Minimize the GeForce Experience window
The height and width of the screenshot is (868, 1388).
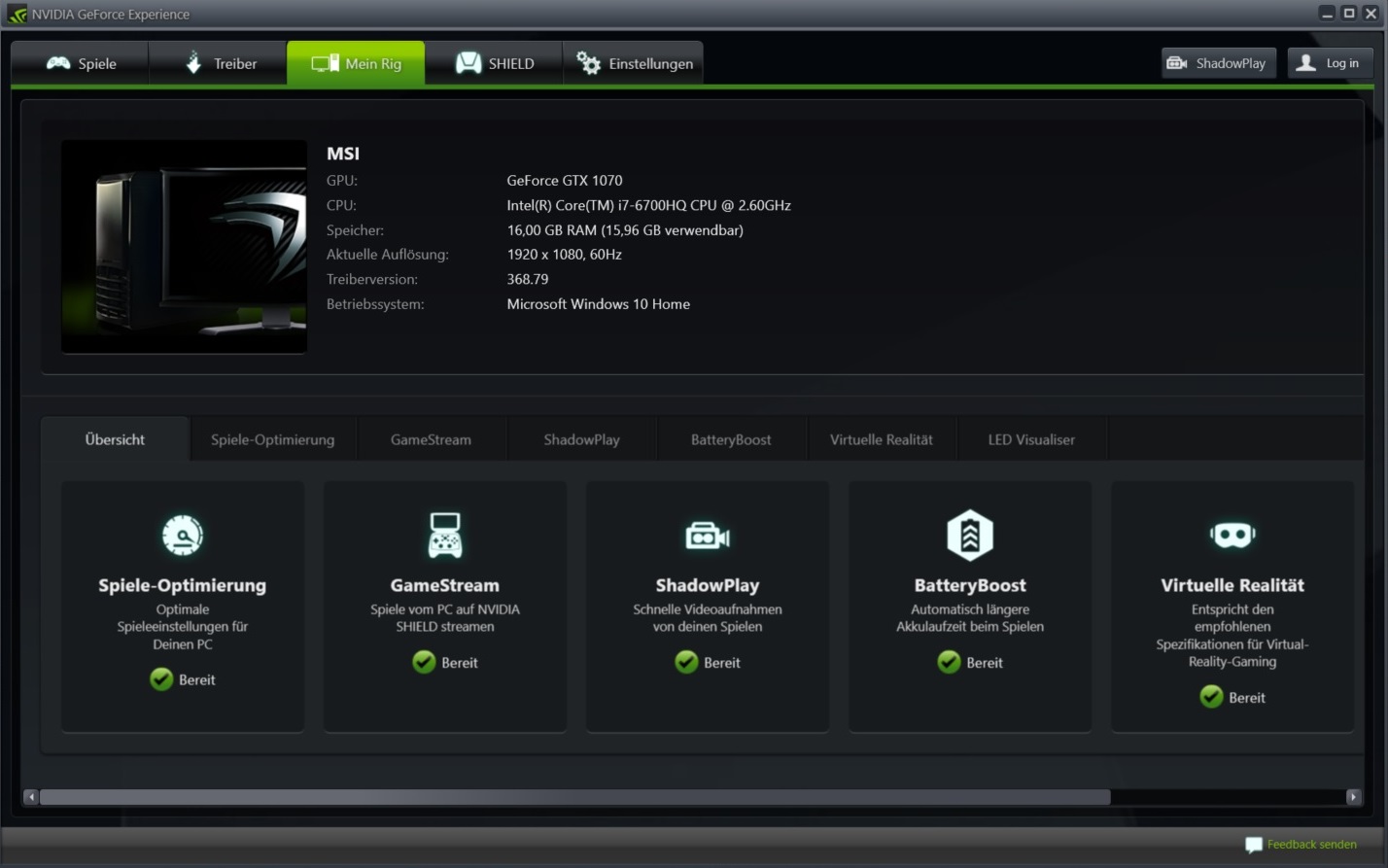[1327, 14]
